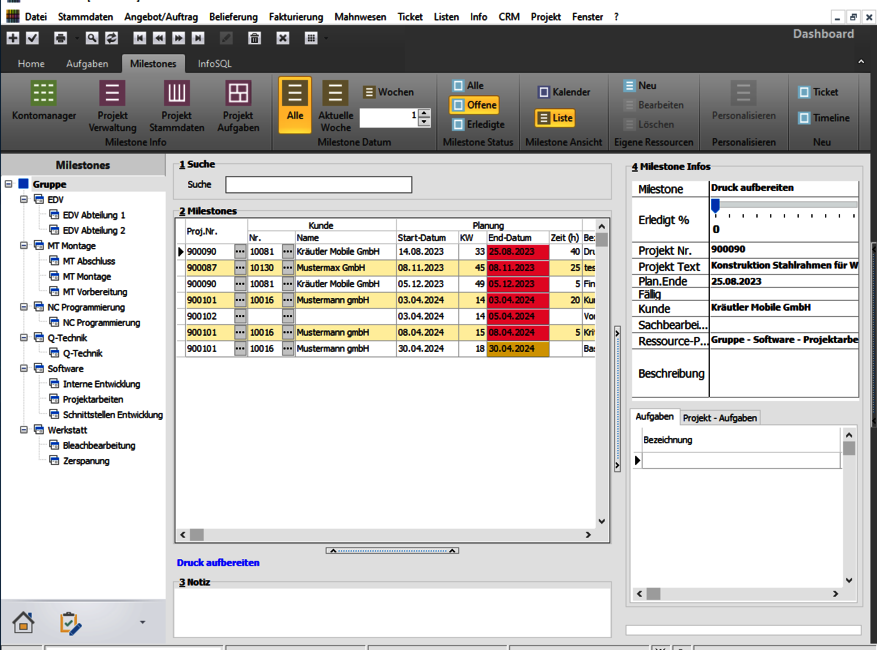Click the Erledigt % slider handle
Image resolution: width=877 pixels, height=650 pixels.
click(x=715, y=205)
